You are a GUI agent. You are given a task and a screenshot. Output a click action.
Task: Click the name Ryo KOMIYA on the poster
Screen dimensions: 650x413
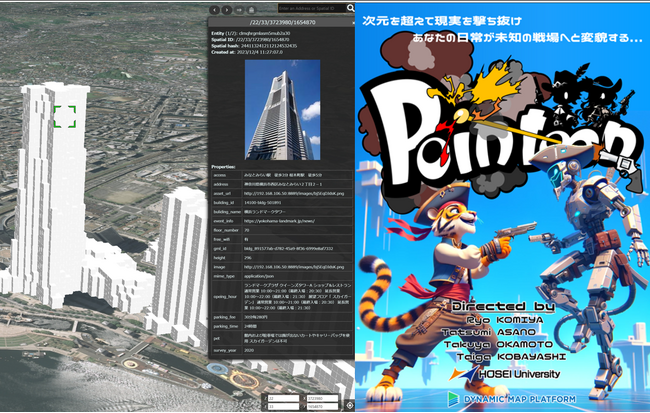504,320
